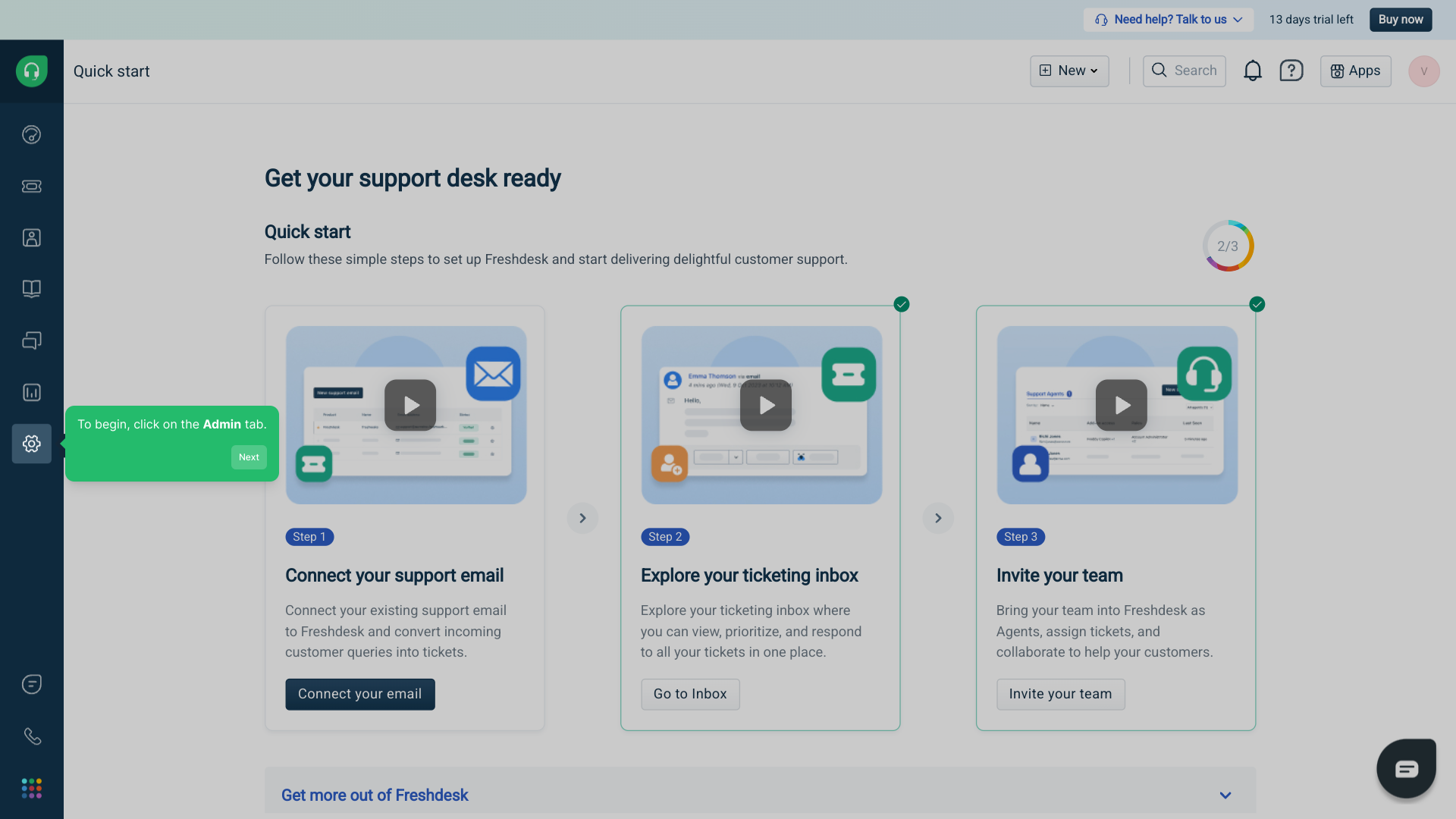The height and width of the screenshot is (819, 1456).
Task: Open the notifications bell icon
Action: tap(1252, 71)
